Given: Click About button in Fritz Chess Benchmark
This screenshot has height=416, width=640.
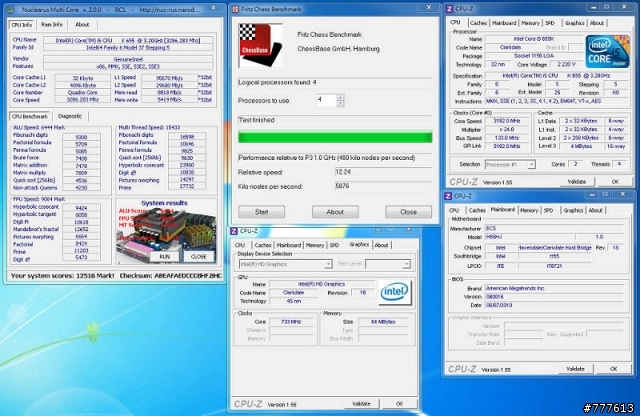Looking at the screenshot, I should (x=335, y=212).
